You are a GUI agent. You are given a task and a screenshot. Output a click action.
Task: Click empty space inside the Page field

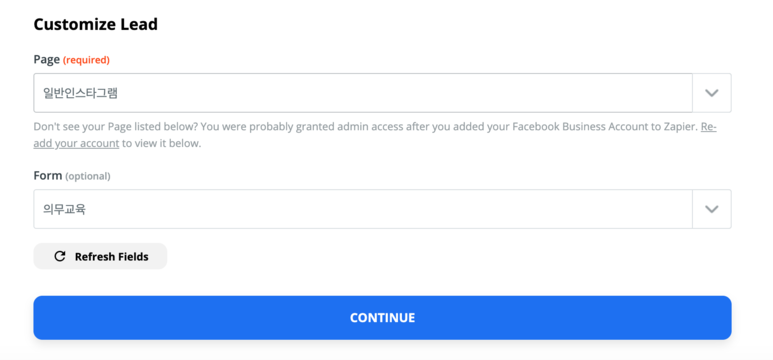(394, 93)
